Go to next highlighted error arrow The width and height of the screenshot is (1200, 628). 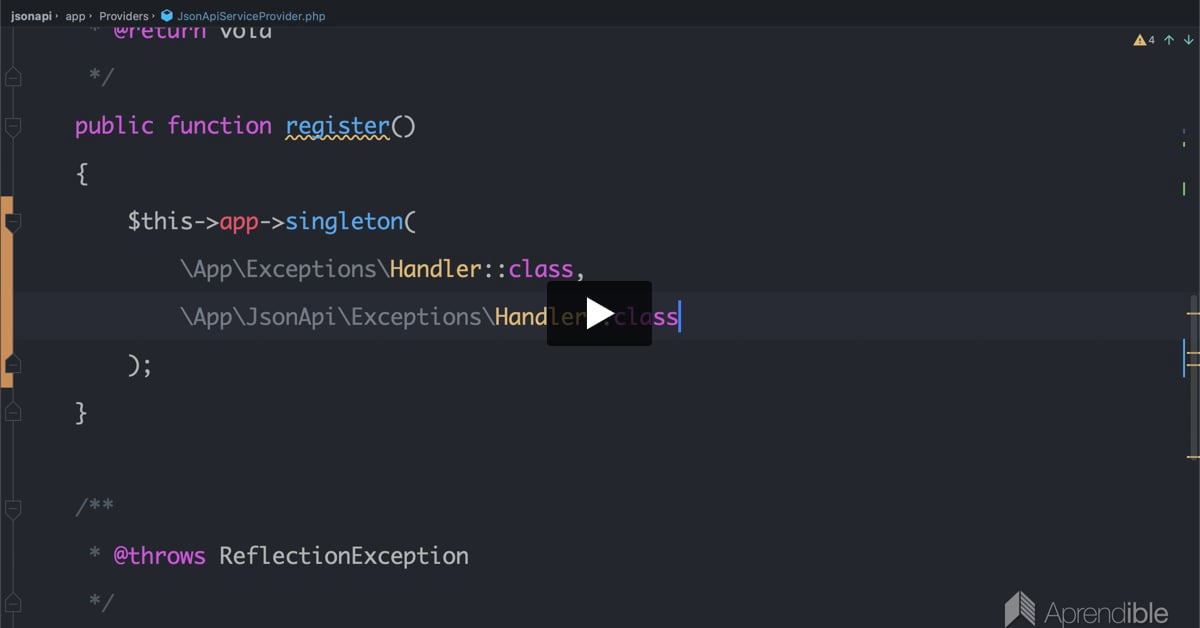point(1187,40)
